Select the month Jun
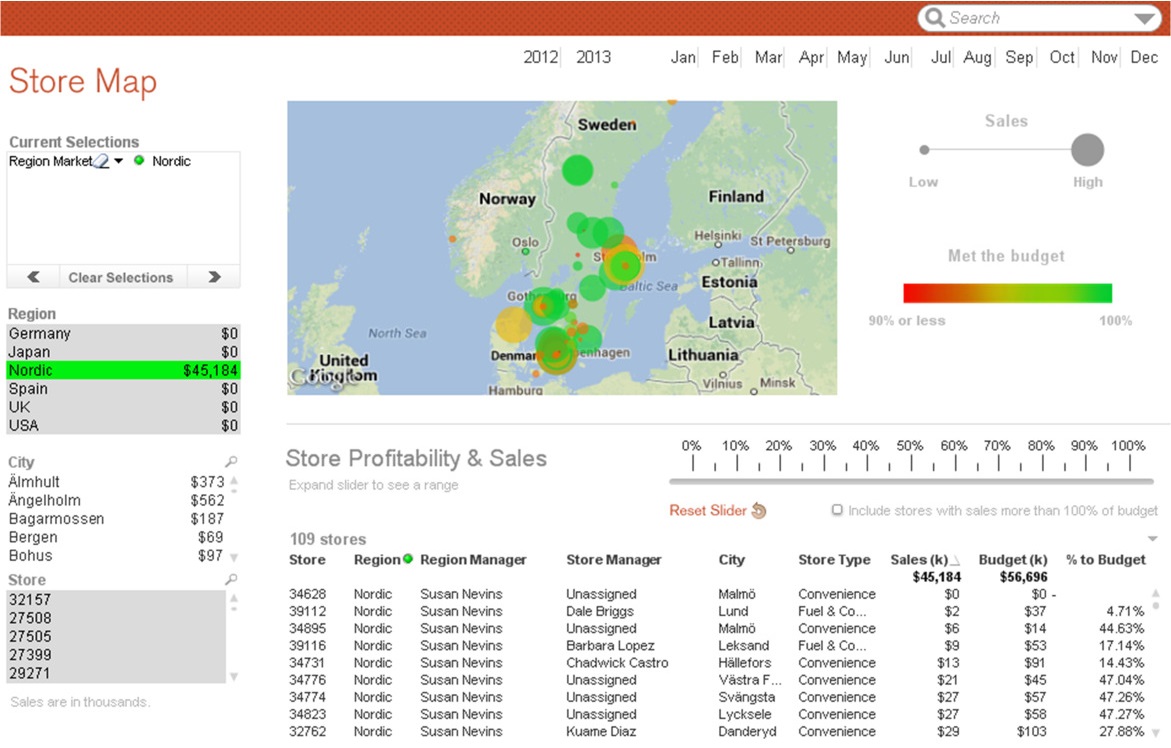 tap(897, 57)
